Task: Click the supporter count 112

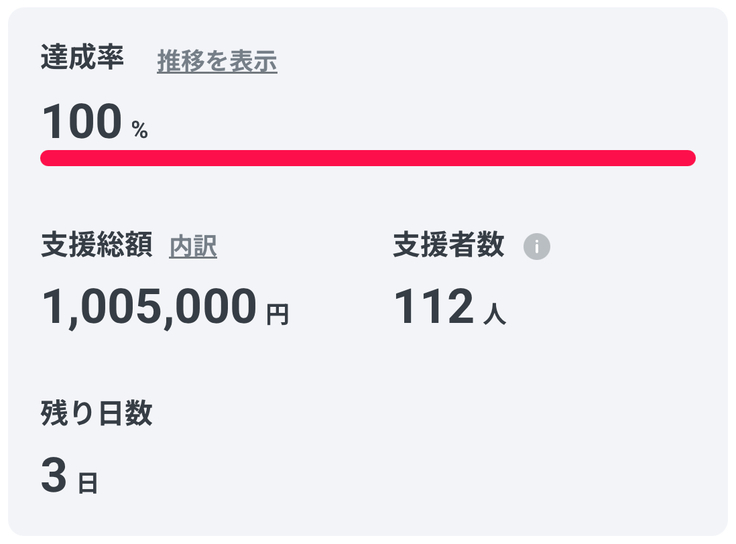Action: pos(432,307)
